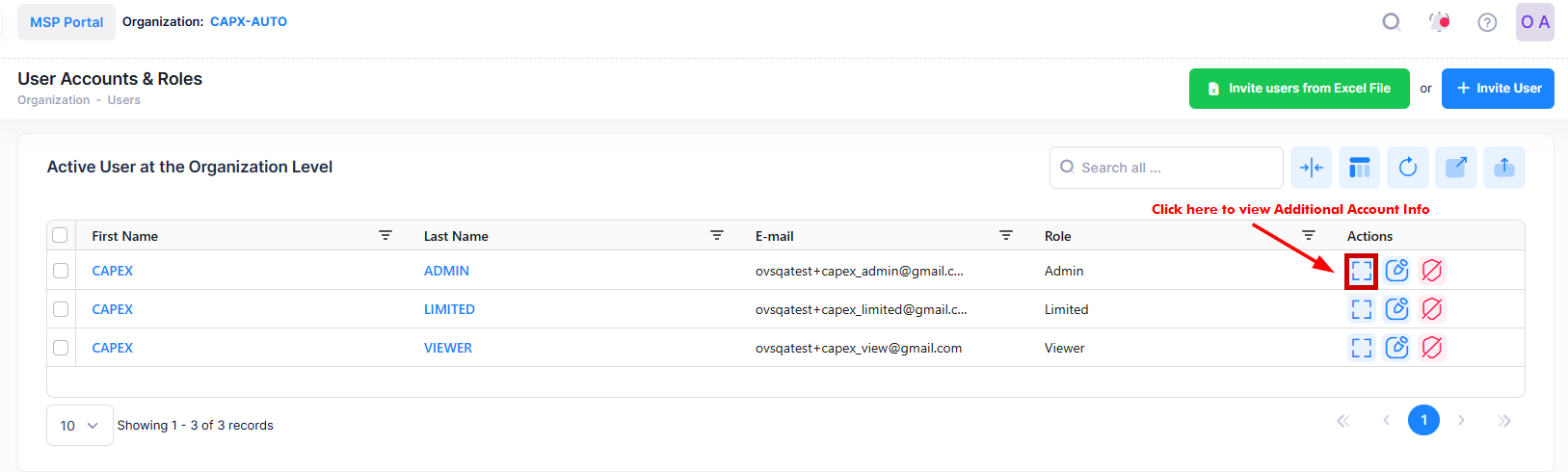The image size is (1568, 472).
Task: Switch to the MSP Portal tab
Action: (66, 22)
